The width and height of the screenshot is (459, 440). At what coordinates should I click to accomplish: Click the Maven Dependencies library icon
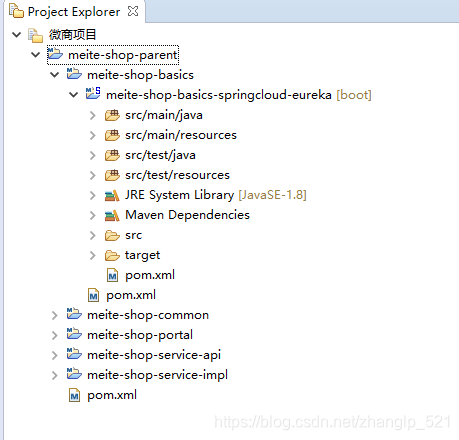pyautogui.click(x=112, y=216)
